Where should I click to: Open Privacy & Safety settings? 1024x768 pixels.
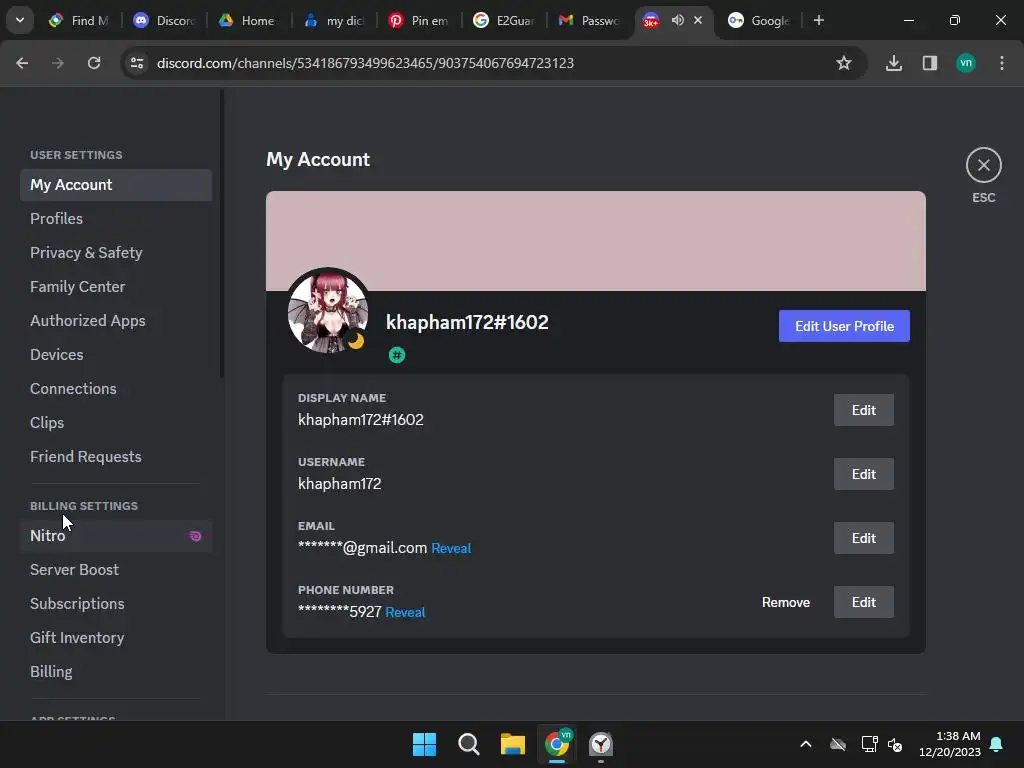coord(116,253)
